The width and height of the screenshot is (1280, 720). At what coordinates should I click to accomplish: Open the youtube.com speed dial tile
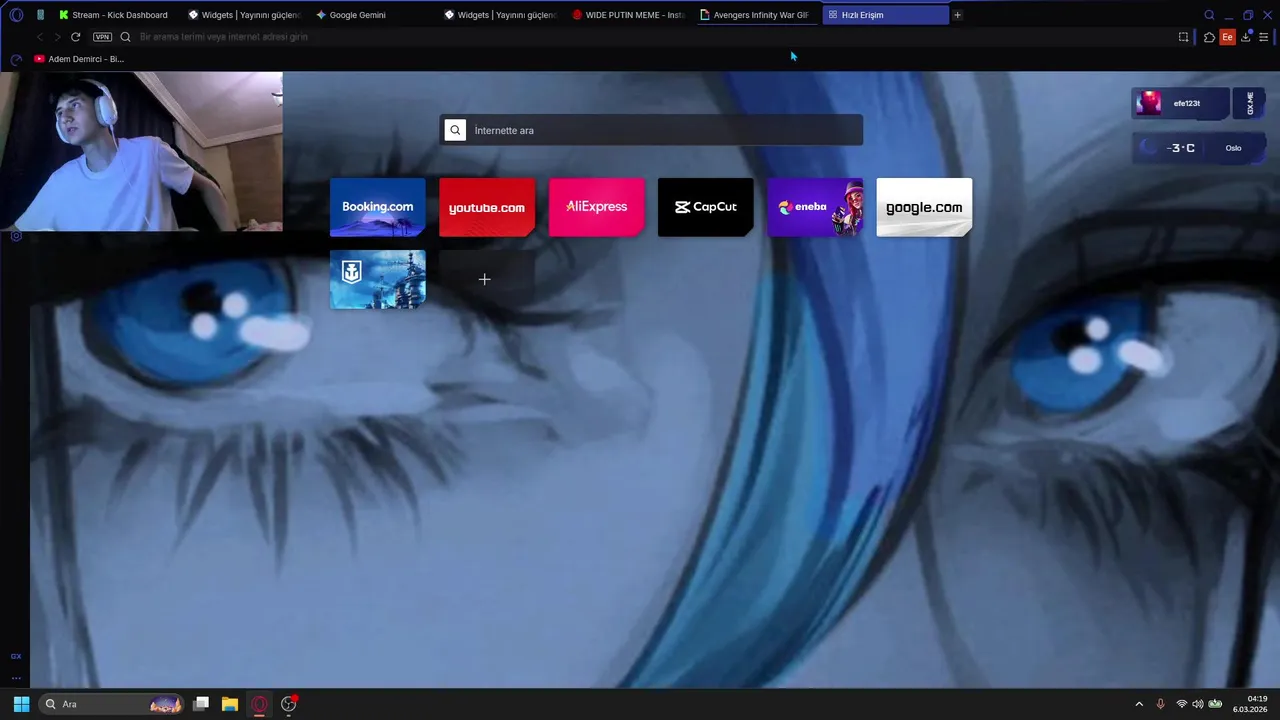(x=487, y=207)
